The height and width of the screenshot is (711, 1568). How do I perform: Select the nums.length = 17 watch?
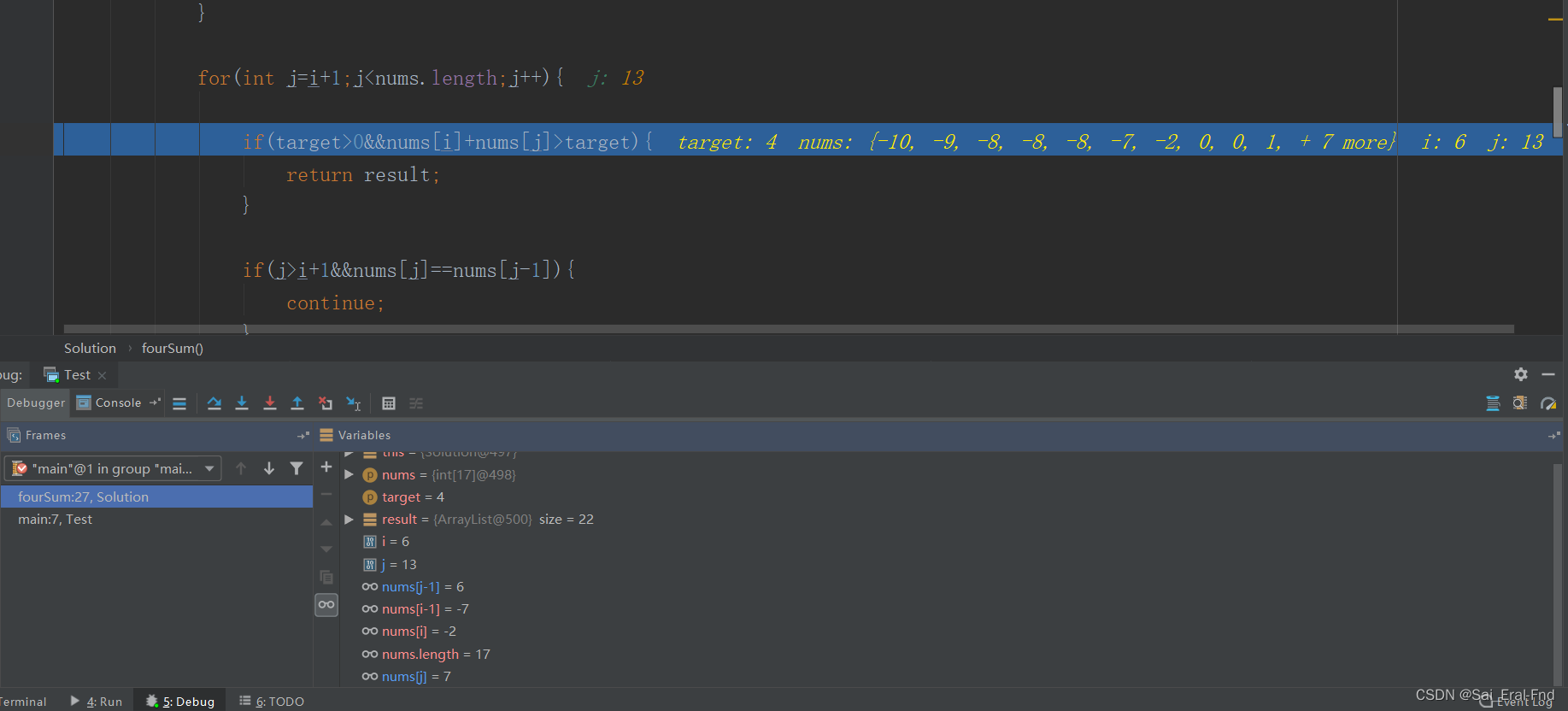pos(426,655)
